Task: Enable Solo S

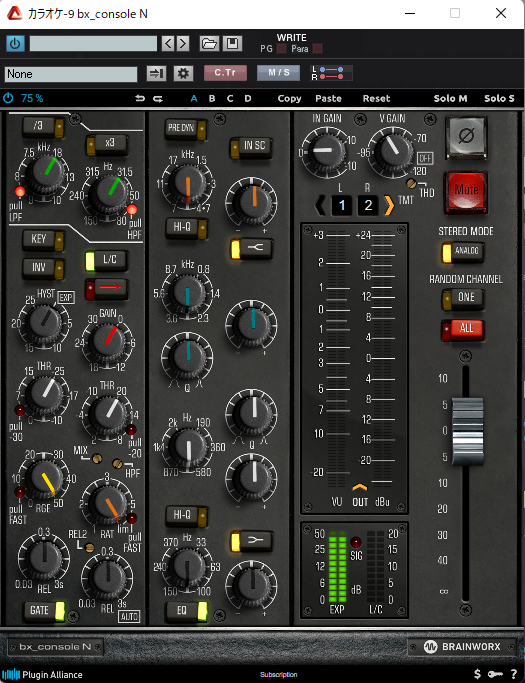Action: [x=499, y=98]
